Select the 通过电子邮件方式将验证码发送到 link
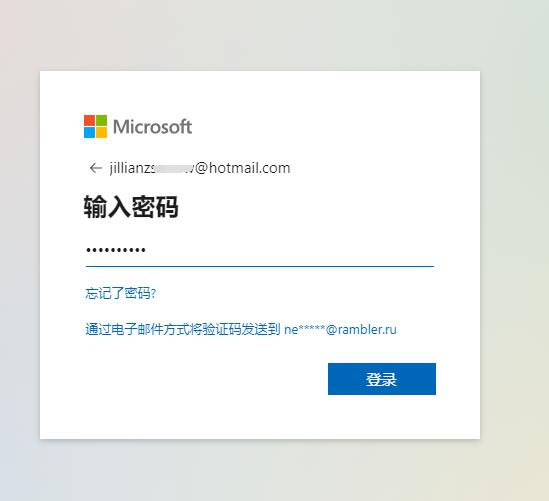Viewport: 549px width, 501px height. point(182,329)
